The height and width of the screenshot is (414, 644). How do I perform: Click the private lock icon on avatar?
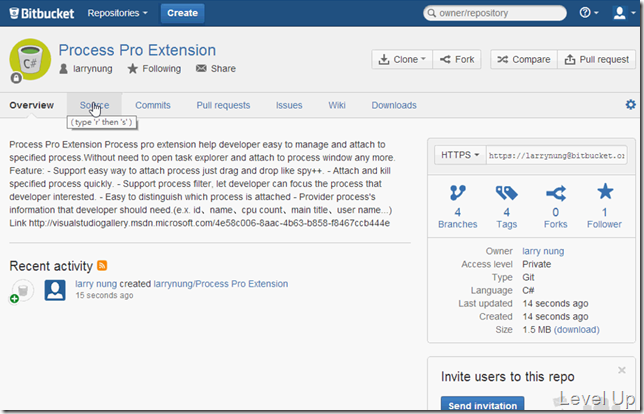pos(16,78)
